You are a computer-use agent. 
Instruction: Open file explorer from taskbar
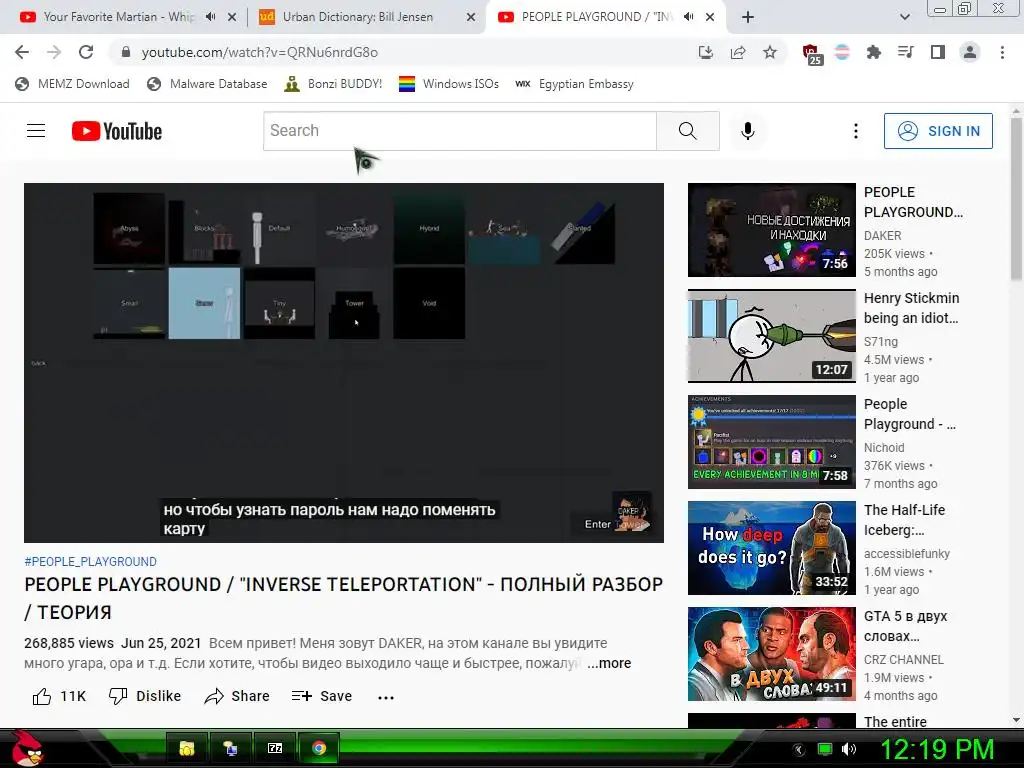coord(187,748)
